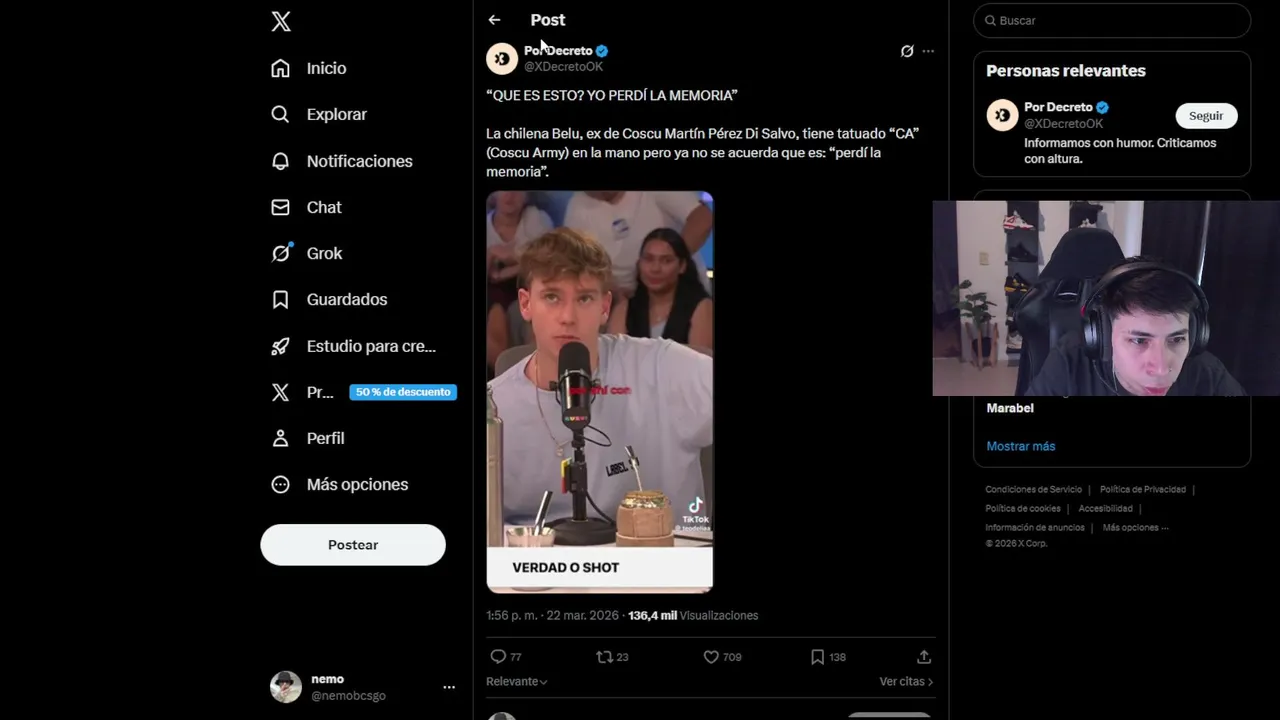Go back using the arrow icon

click(494, 20)
